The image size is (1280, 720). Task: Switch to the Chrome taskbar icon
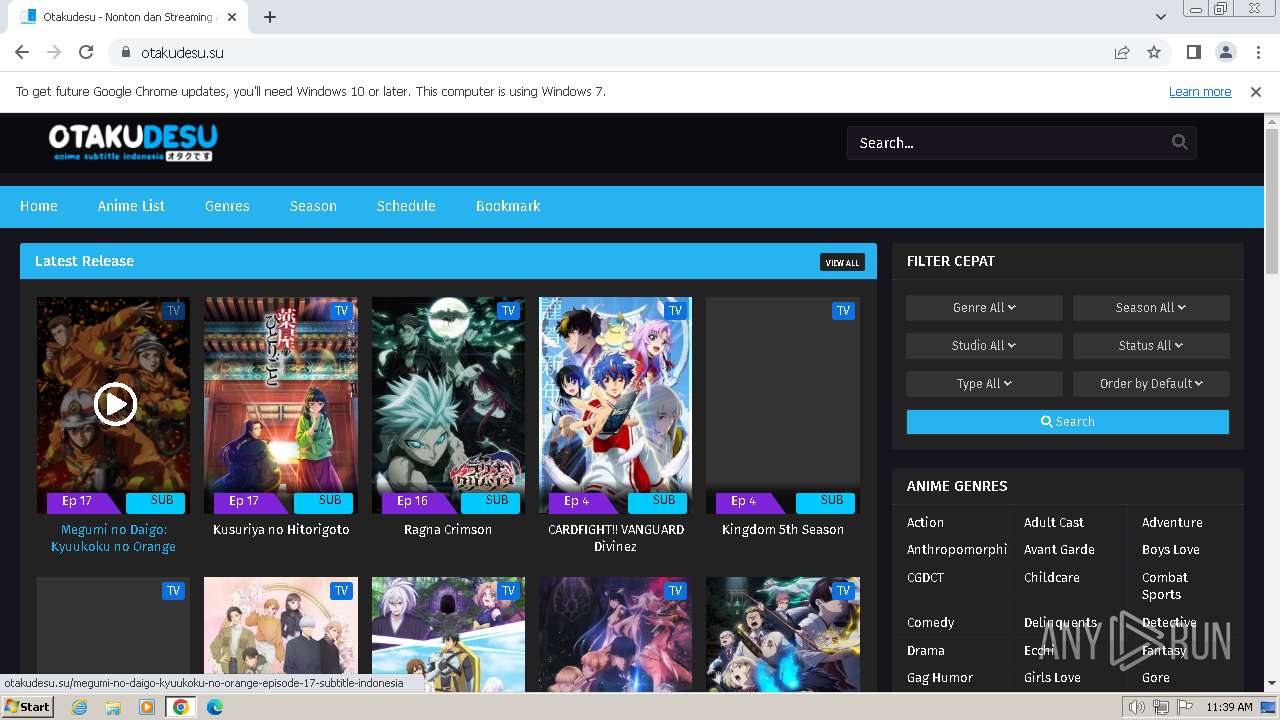(181, 707)
